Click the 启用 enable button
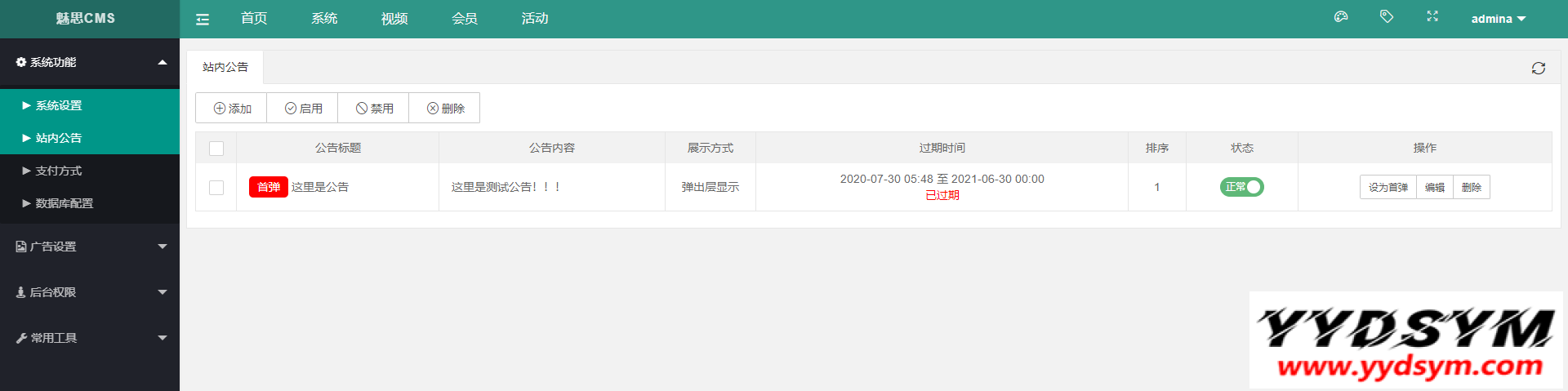The height and width of the screenshot is (391, 1568). (x=303, y=108)
